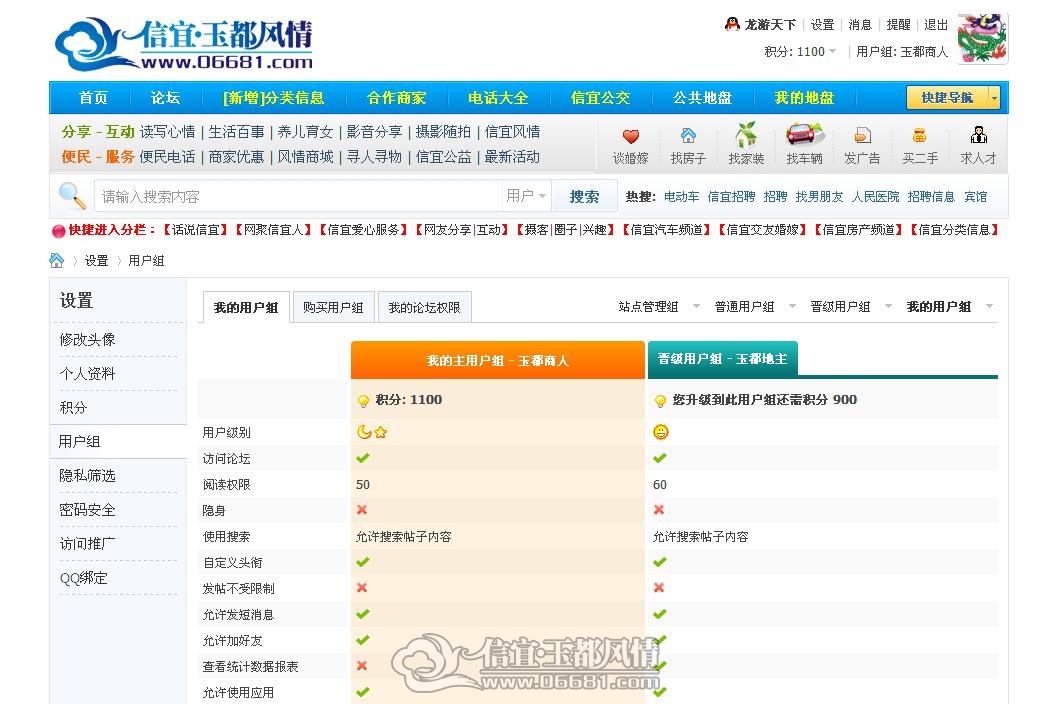Open the 生活百事 link

point(236,132)
